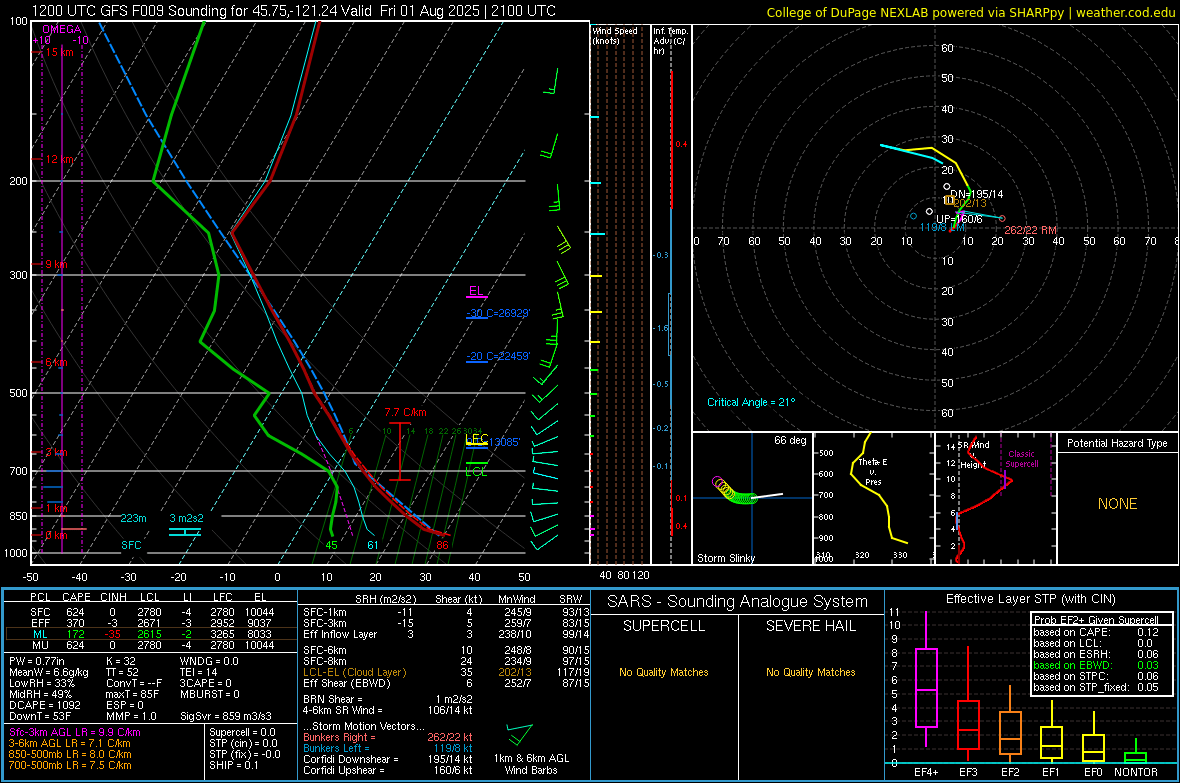1180x783 pixels.
Task: Select the MU parcel row in the table
Action: point(151,645)
